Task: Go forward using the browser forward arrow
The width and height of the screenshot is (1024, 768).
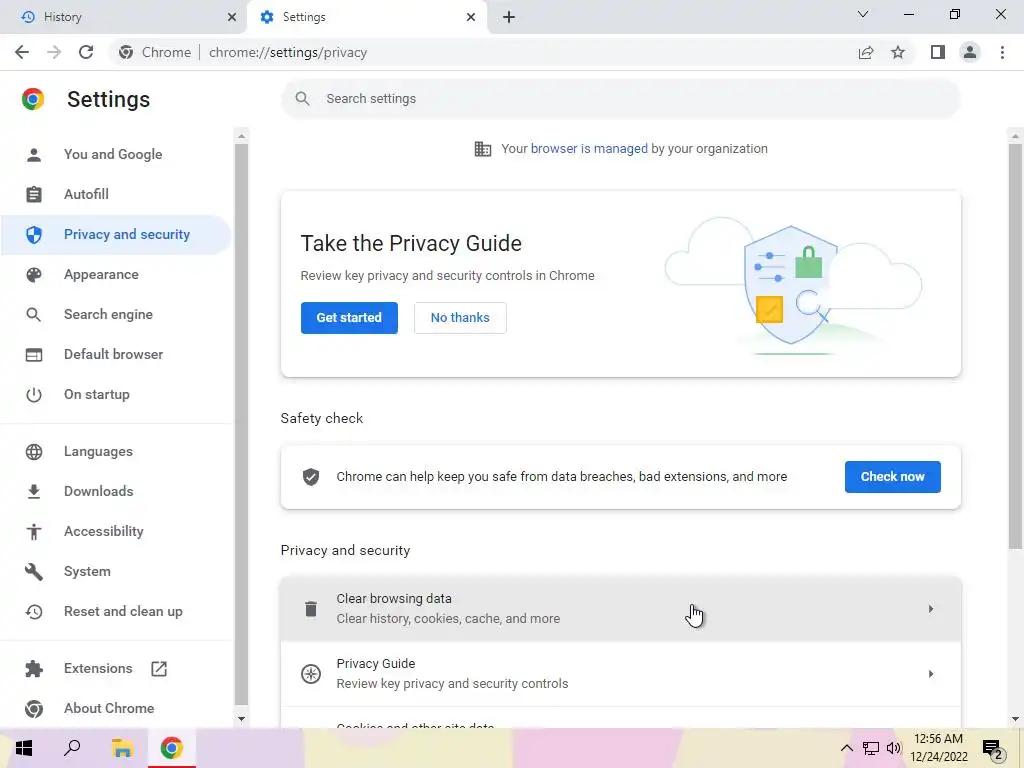Action: 54,52
